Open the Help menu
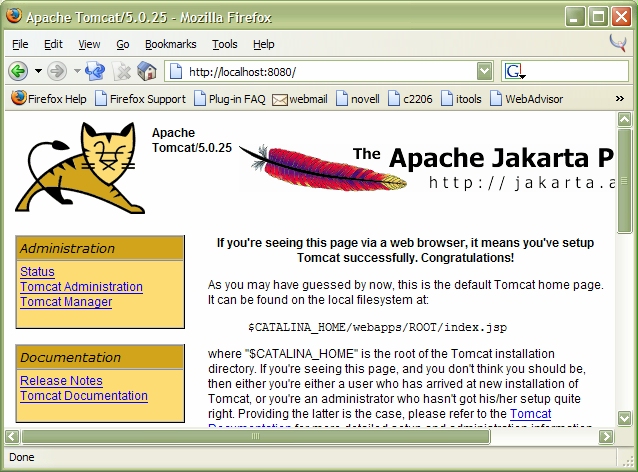 (x=264, y=44)
